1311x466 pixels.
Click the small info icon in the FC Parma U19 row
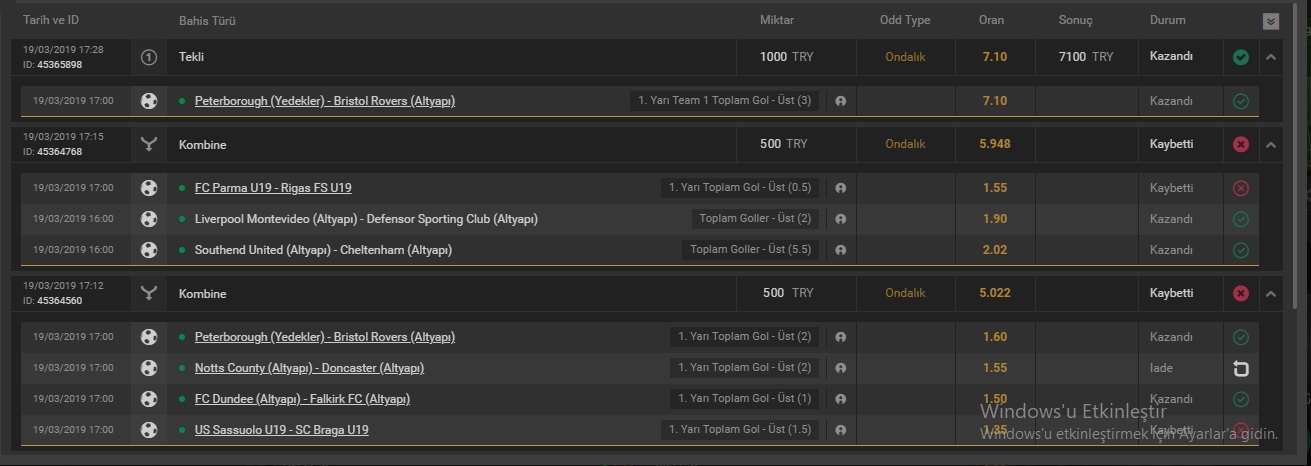click(x=840, y=188)
